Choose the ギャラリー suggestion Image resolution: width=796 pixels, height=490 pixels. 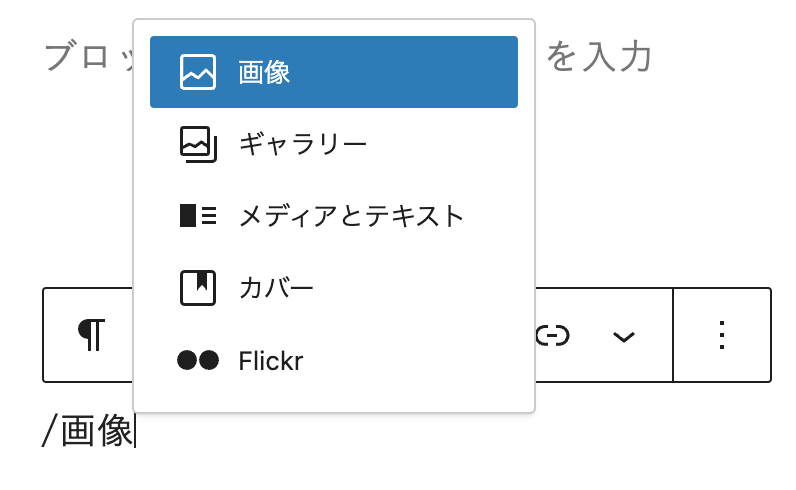(303, 144)
